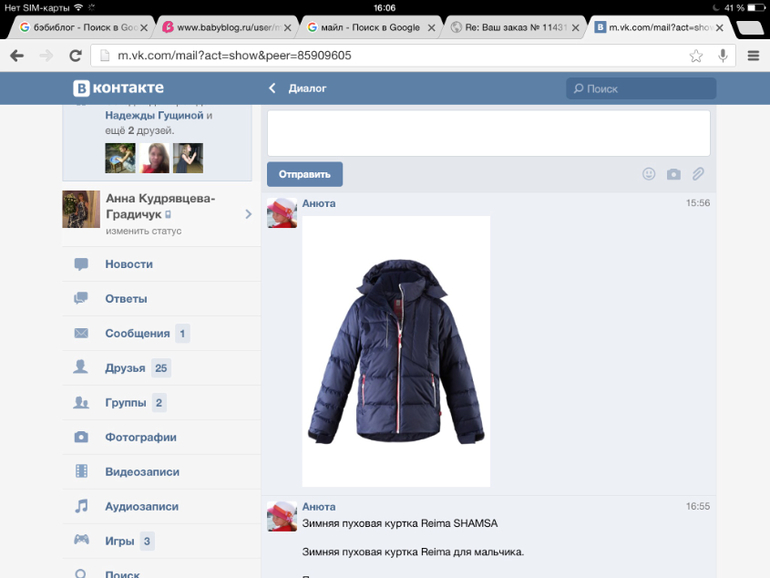Switch to the babyblog.ru tab
Image resolution: width=770 pixels, height=578 pixels.
tap(225, 27)
